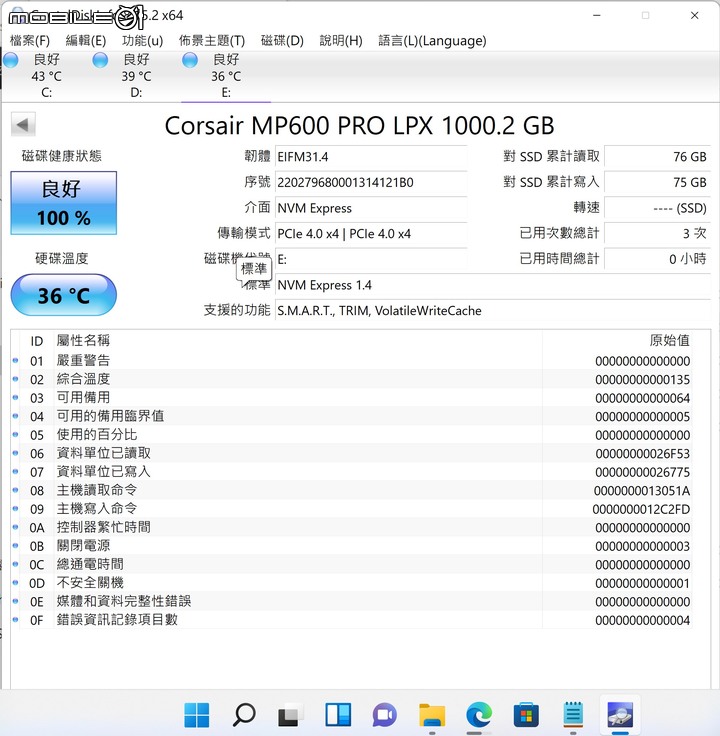Screen dimensions: 720x736
Task: Close the CrystalDiskInfo window
Action: pyautogui.click(x=695, y=15)
